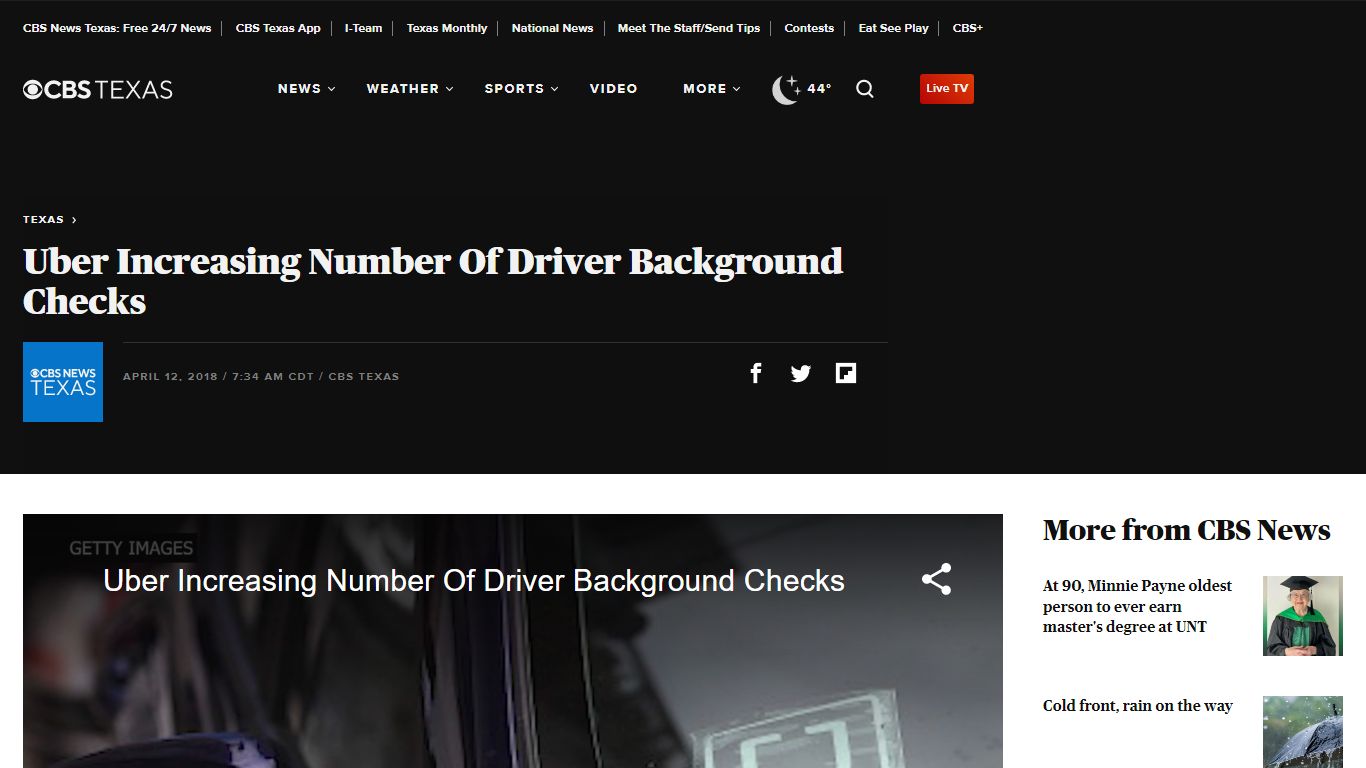Viewport: 1366px width, 768px height.
Task: Share article on Twitter icon
Action: pyautogui.click(x=801, y=373)
